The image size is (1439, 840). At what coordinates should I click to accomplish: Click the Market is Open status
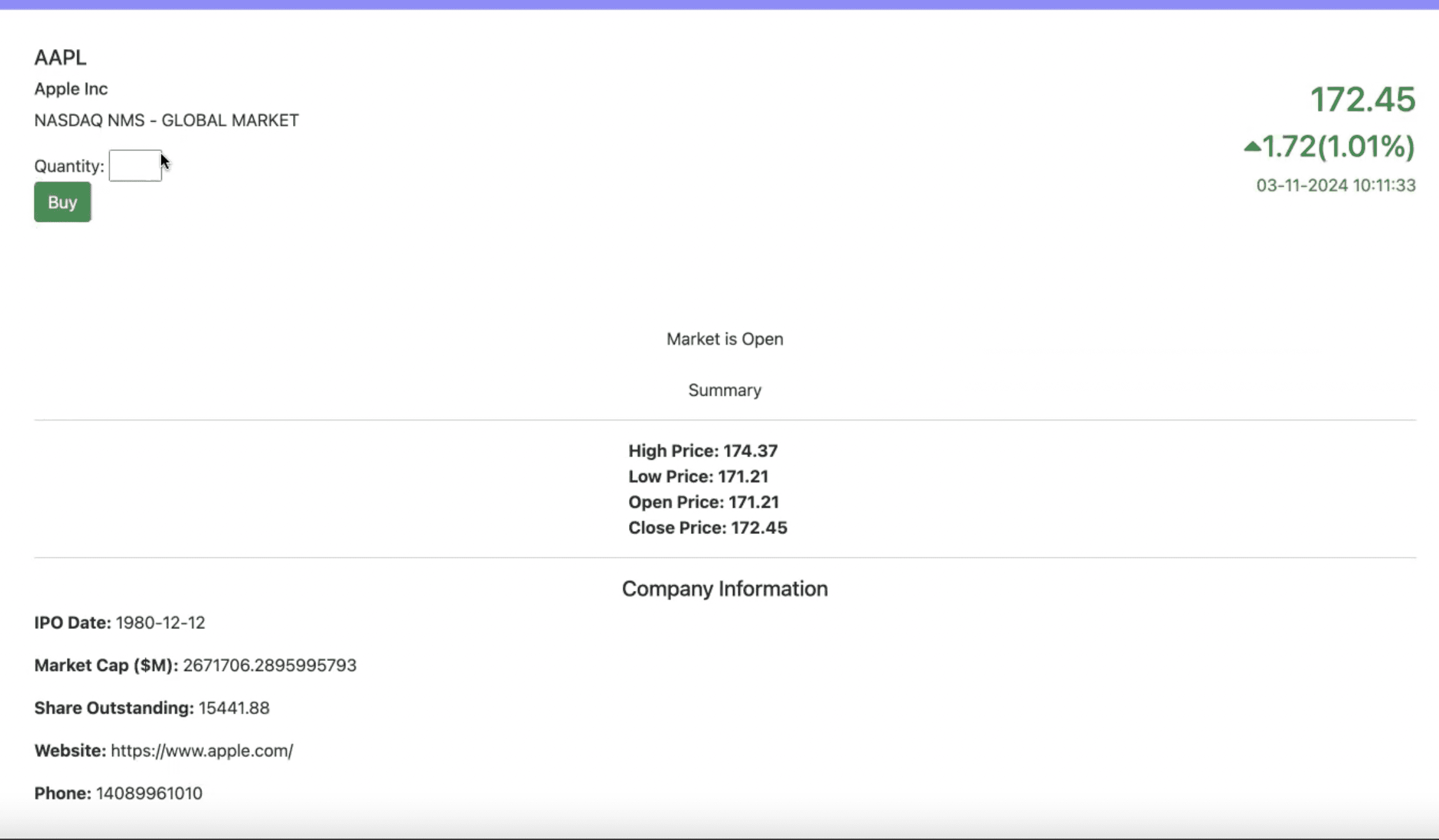(x=725, y=339)
